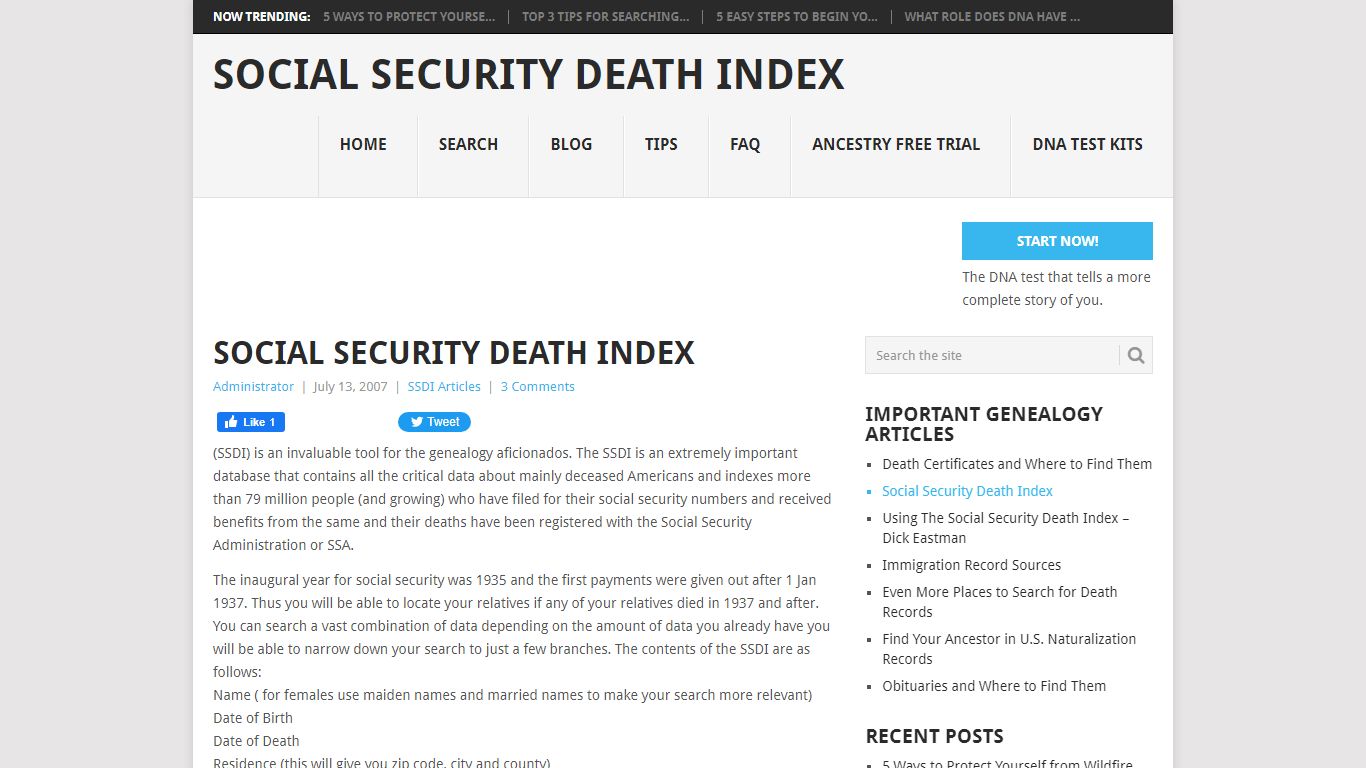
Task: Click the START NOW! button
Action: point(1057,241)
